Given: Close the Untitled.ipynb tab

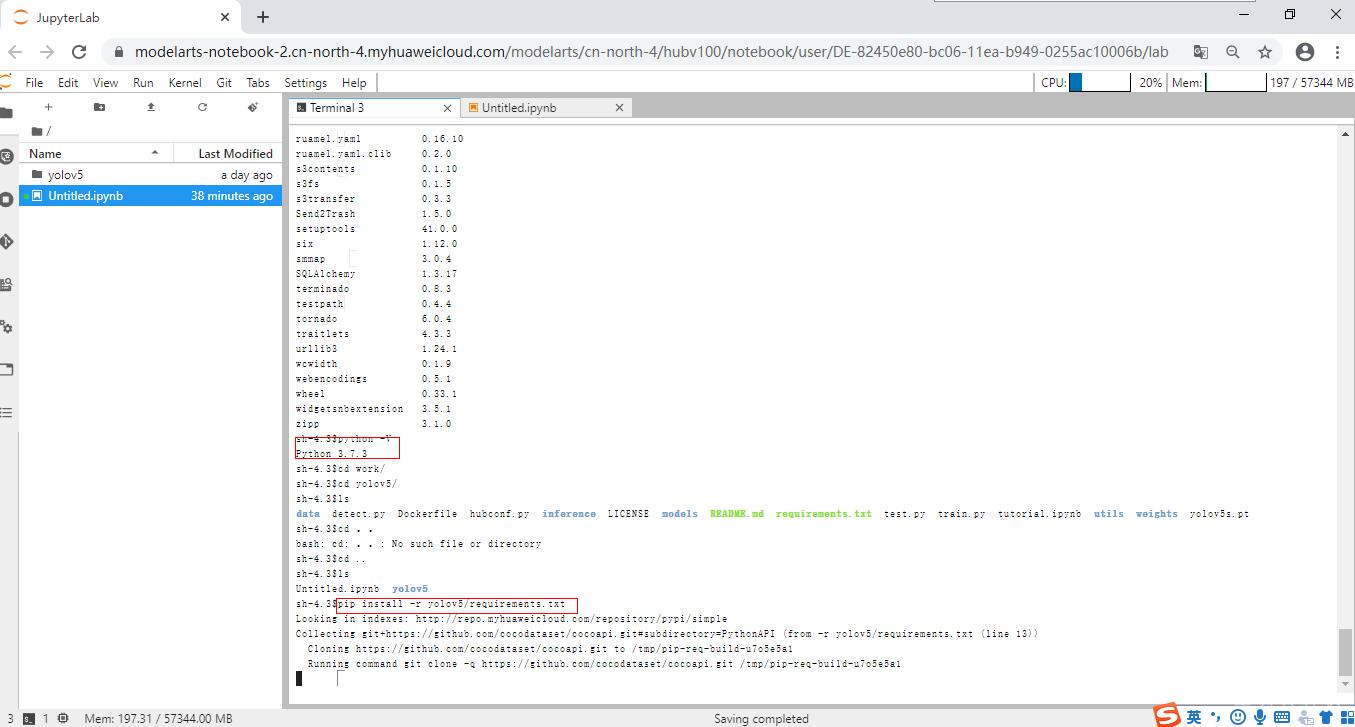Looking at the screenshot, I should point(619,108).
